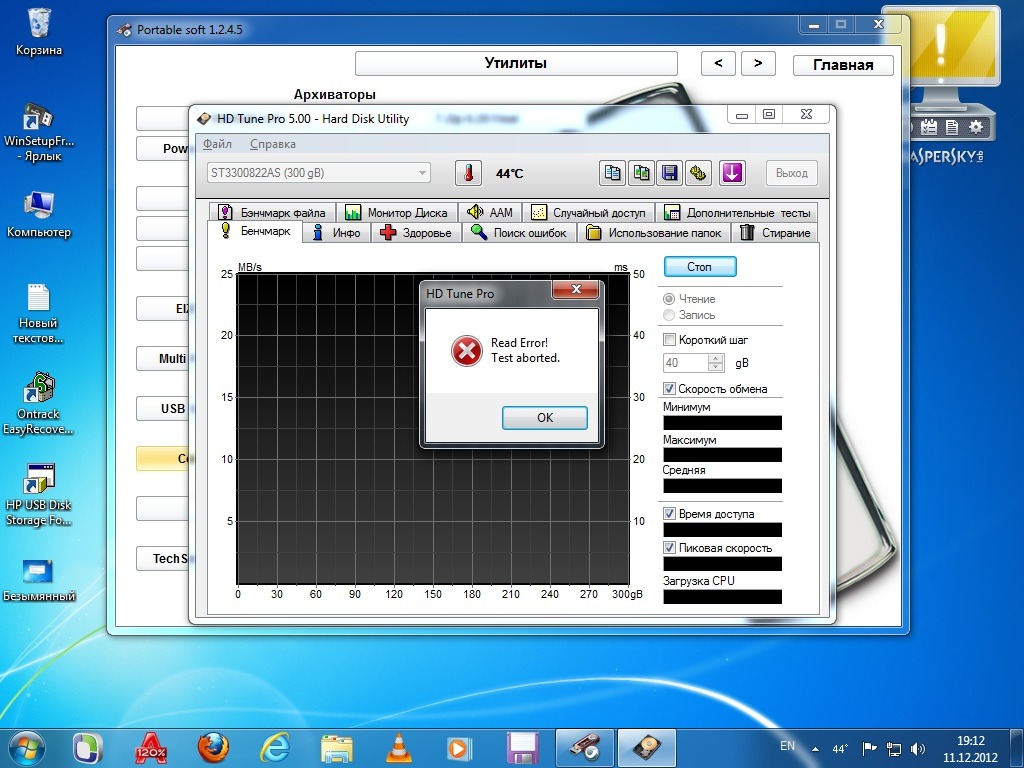
Task: Toggle the Пиковая скорость checkbox
Action: 669,548
